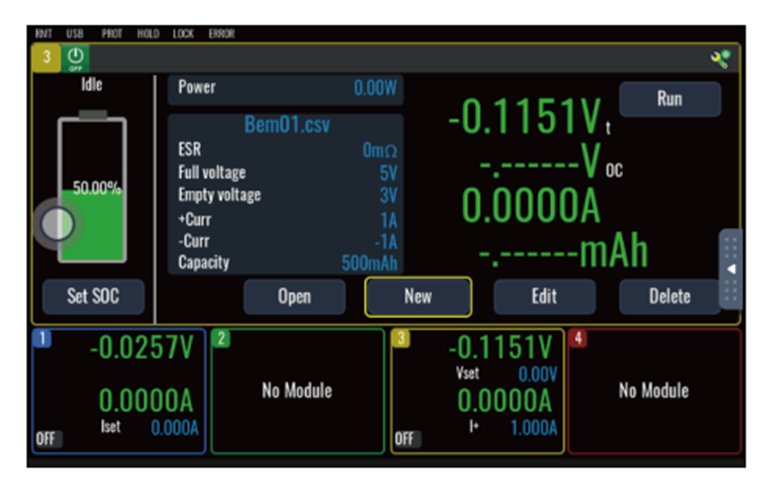Viewport: 771px width, 496px height.
Task: Expand the side panel arrow handle
Action: [x=730, y=269]
